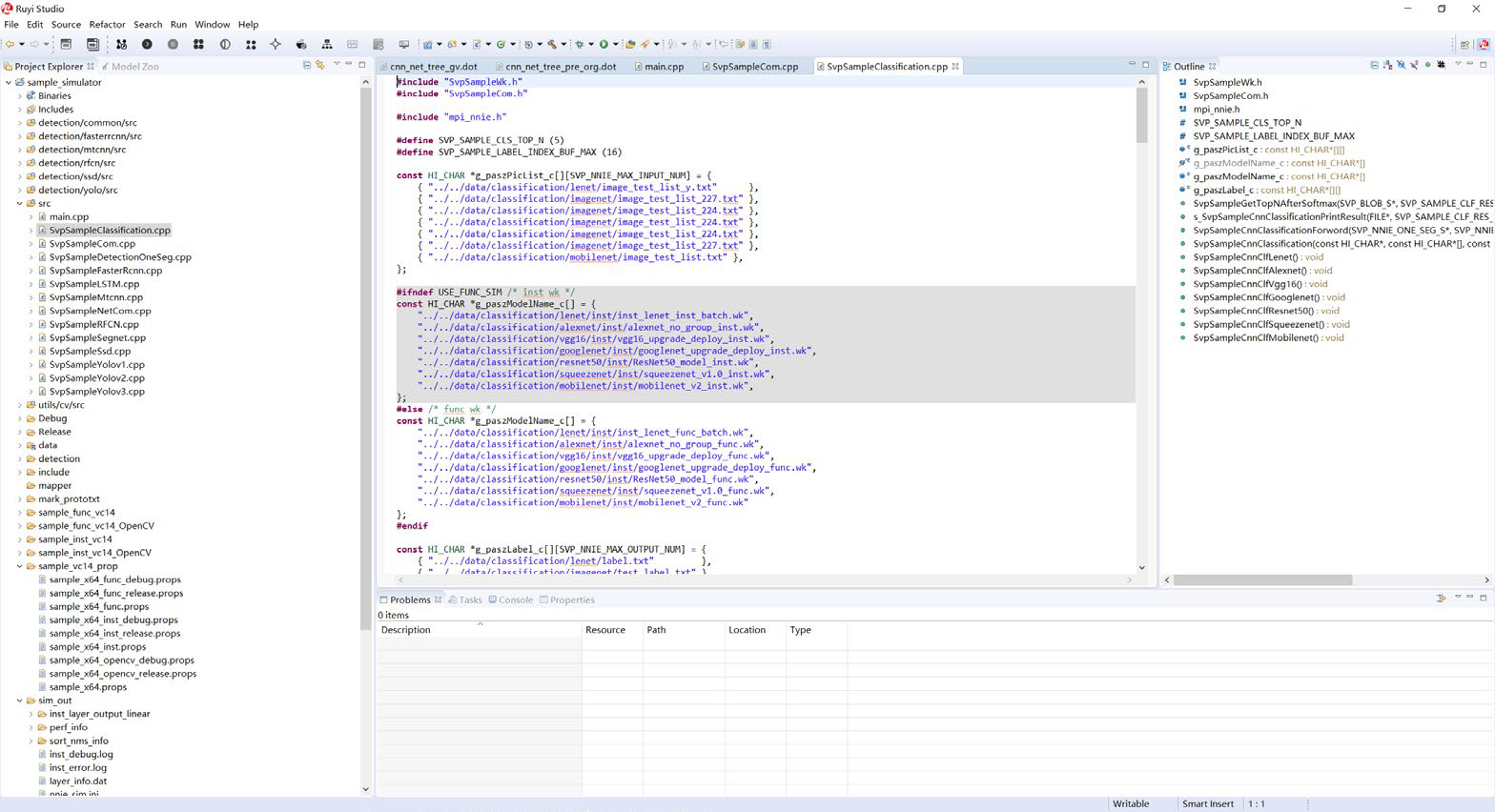Open the Refactor menu
Viewport: 1495px width, 812px height.
click(x=107, y=24)
